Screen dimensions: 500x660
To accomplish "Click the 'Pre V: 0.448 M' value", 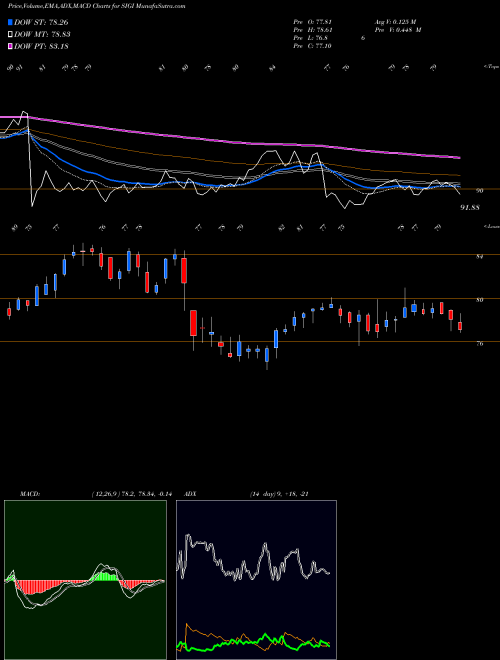I will pos(398,30).
